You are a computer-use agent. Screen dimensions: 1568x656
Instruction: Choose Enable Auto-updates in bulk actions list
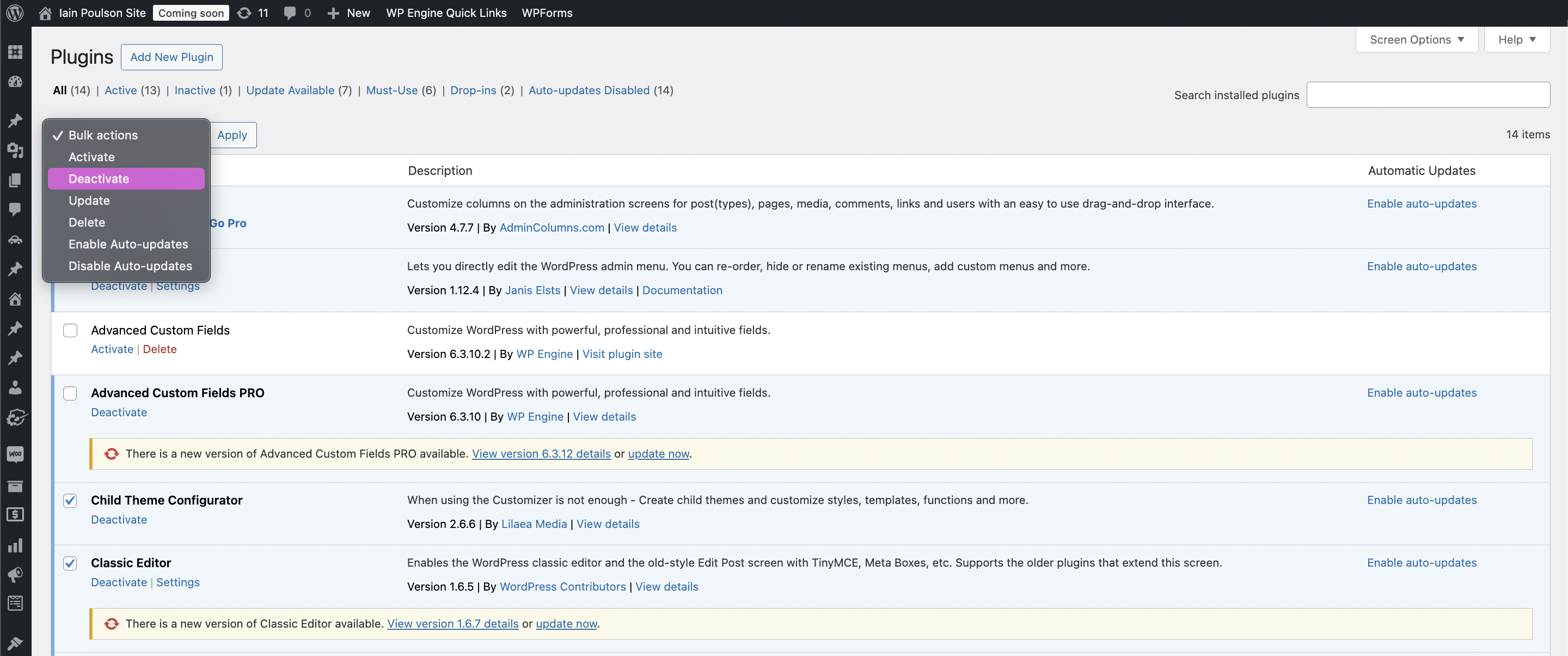[126, 244]
